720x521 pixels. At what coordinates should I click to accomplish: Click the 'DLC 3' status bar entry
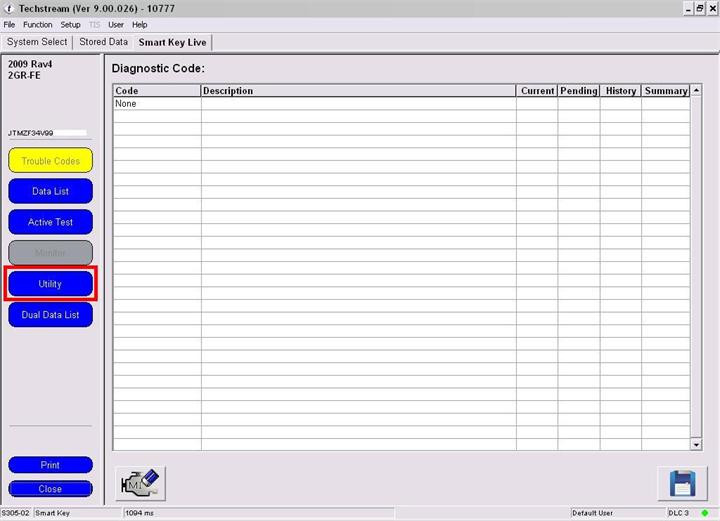tap(679, 513)
